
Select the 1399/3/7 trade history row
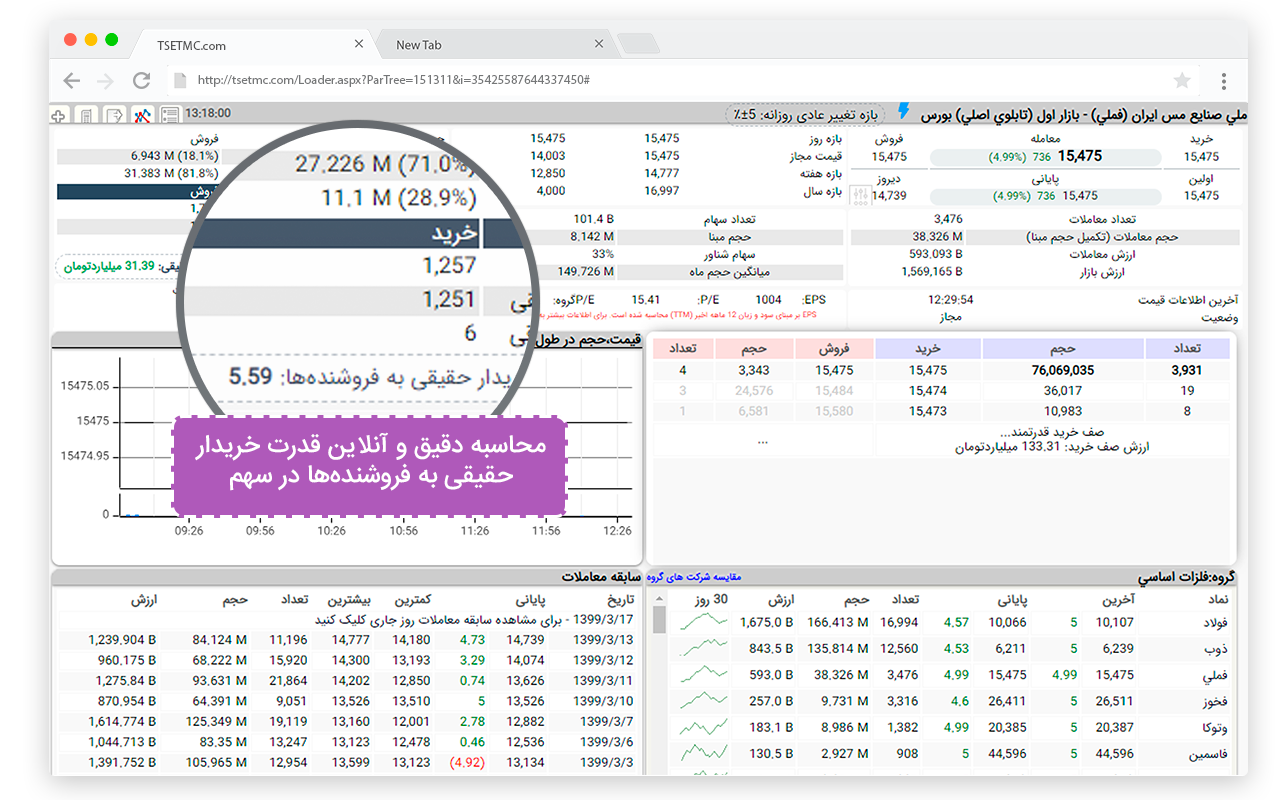348,721
